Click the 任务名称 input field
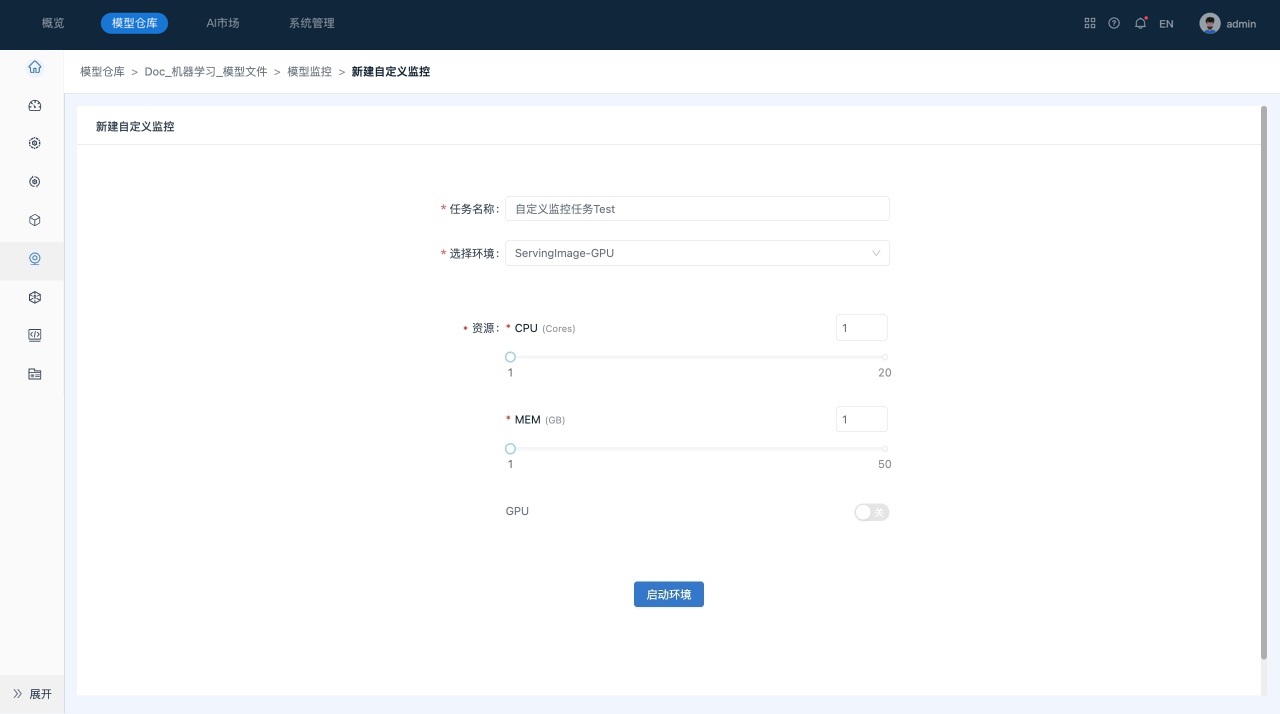The image size is (1280, 714). coord(697,209)
